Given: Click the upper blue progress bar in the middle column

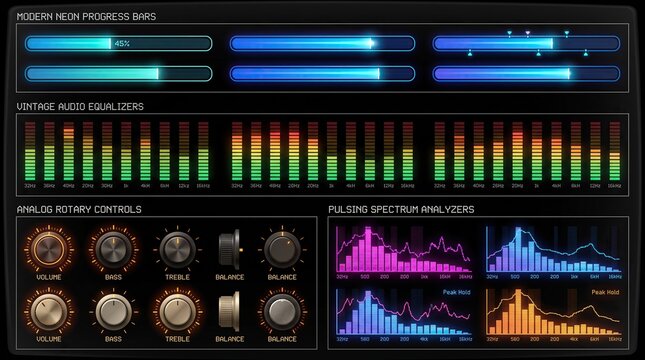Looking at the screenshot, I should pos(322,44).
